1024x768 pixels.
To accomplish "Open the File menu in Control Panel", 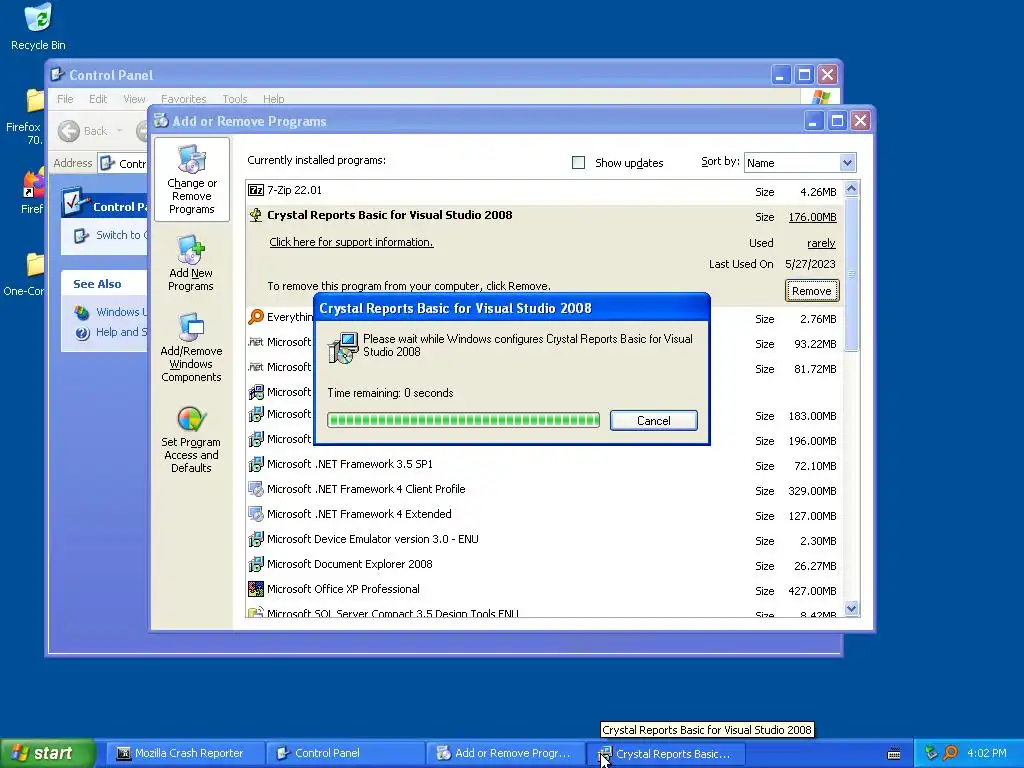I will (x=65, y=99).
